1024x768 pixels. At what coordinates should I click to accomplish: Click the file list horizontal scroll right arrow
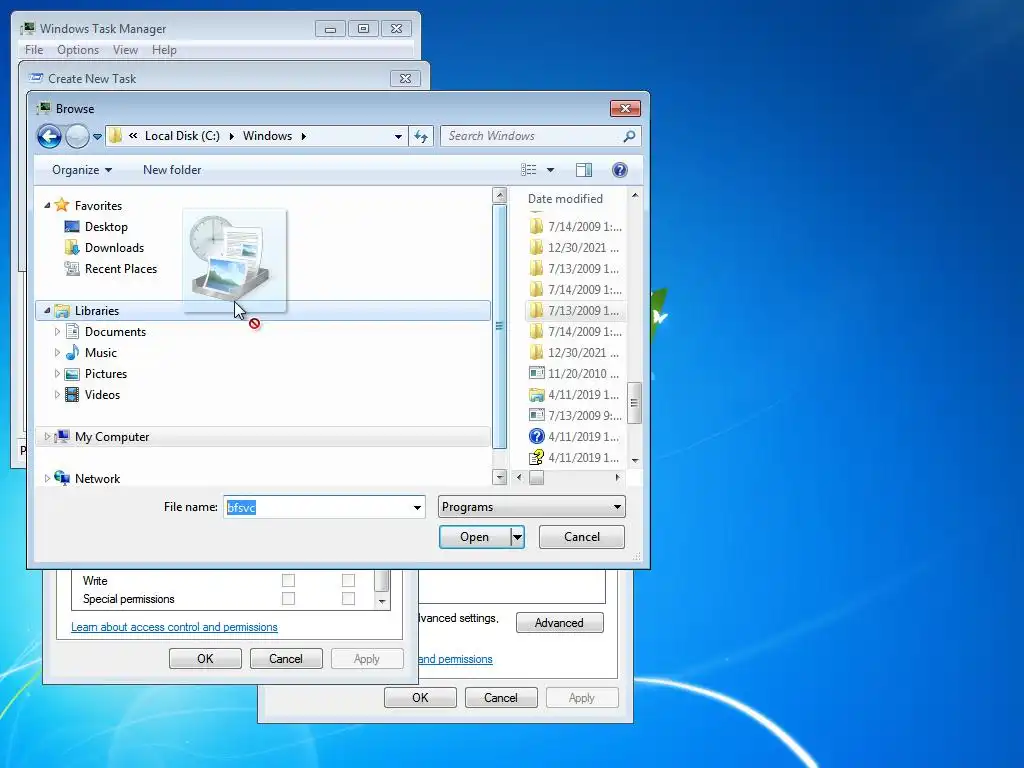[x=618, y=478]
